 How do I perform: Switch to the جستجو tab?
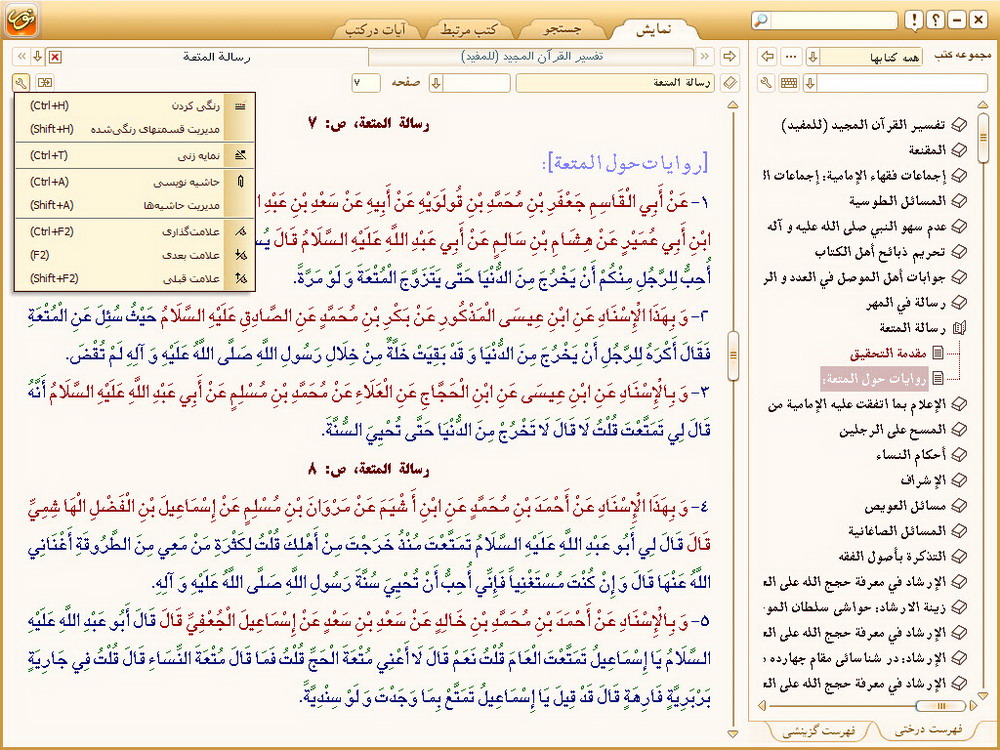click(x=562, y=29)
